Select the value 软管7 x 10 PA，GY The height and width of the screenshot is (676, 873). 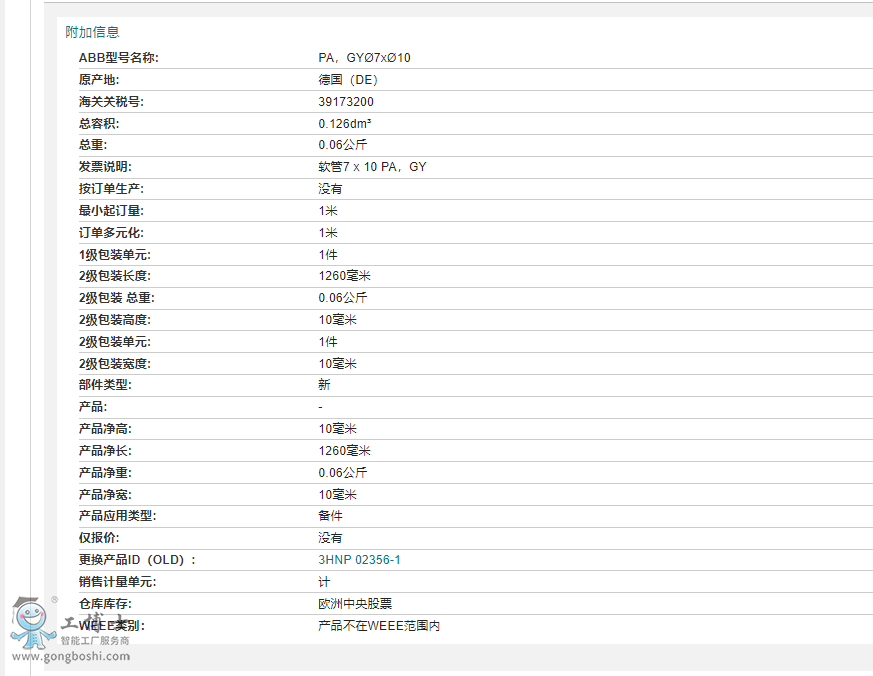(372, 166)
